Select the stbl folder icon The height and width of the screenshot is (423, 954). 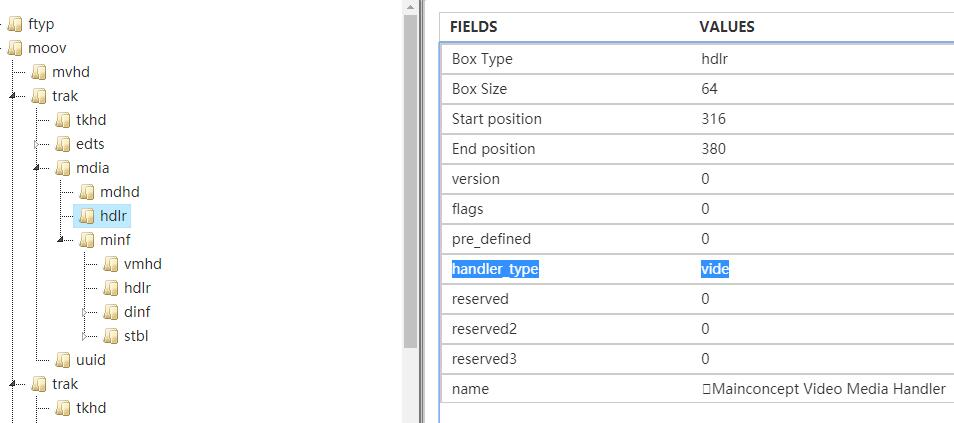(x=111, y=336)
